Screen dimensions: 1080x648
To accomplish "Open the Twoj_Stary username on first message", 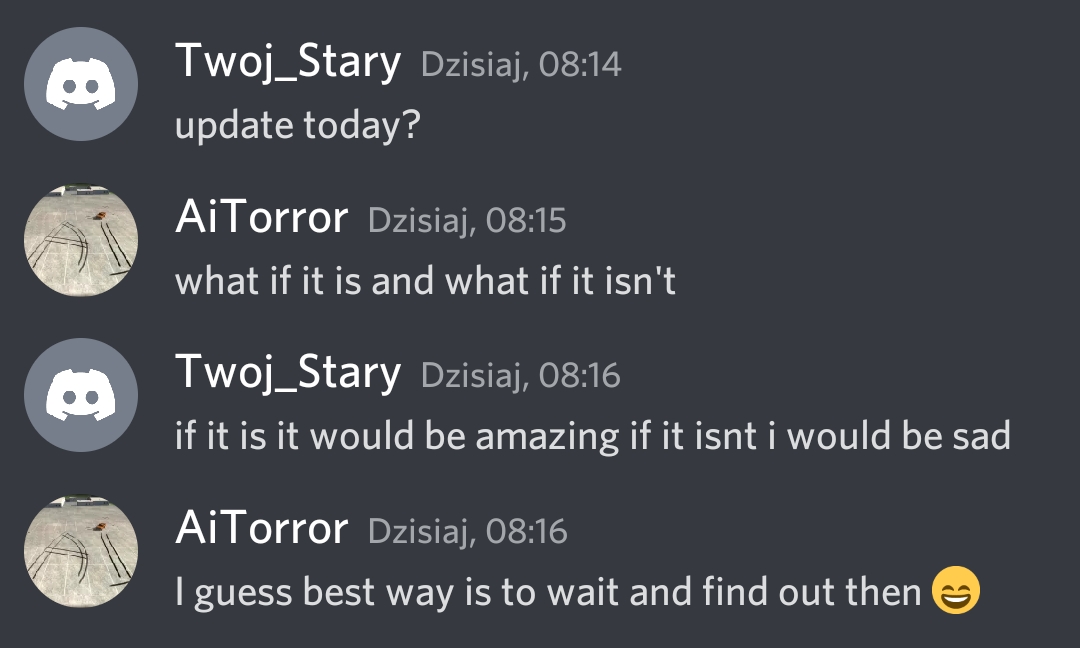I will tap(288, 63).
